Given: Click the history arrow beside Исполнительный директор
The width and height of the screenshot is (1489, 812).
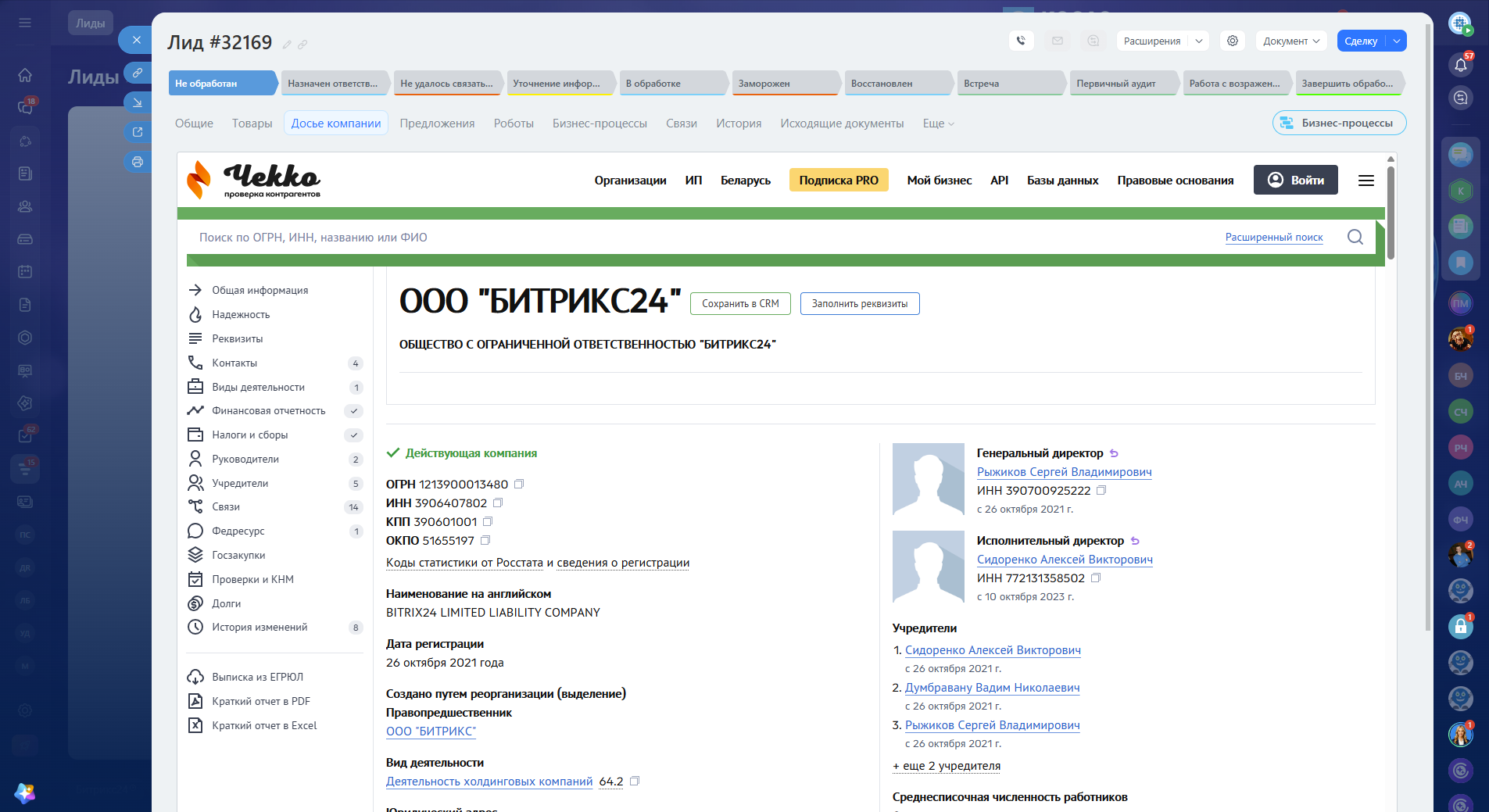Looking at the screenshot, I should [x=1136, y=541].
